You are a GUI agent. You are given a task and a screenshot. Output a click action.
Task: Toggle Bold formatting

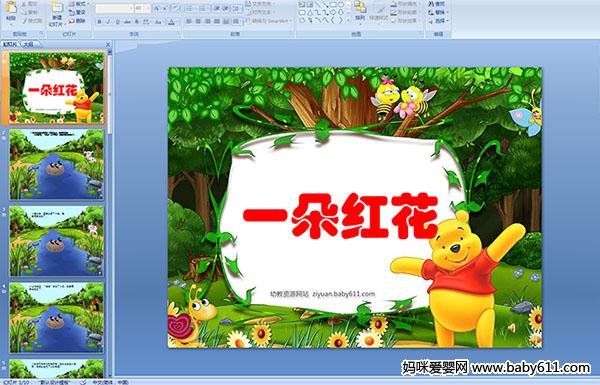(100, 22)
